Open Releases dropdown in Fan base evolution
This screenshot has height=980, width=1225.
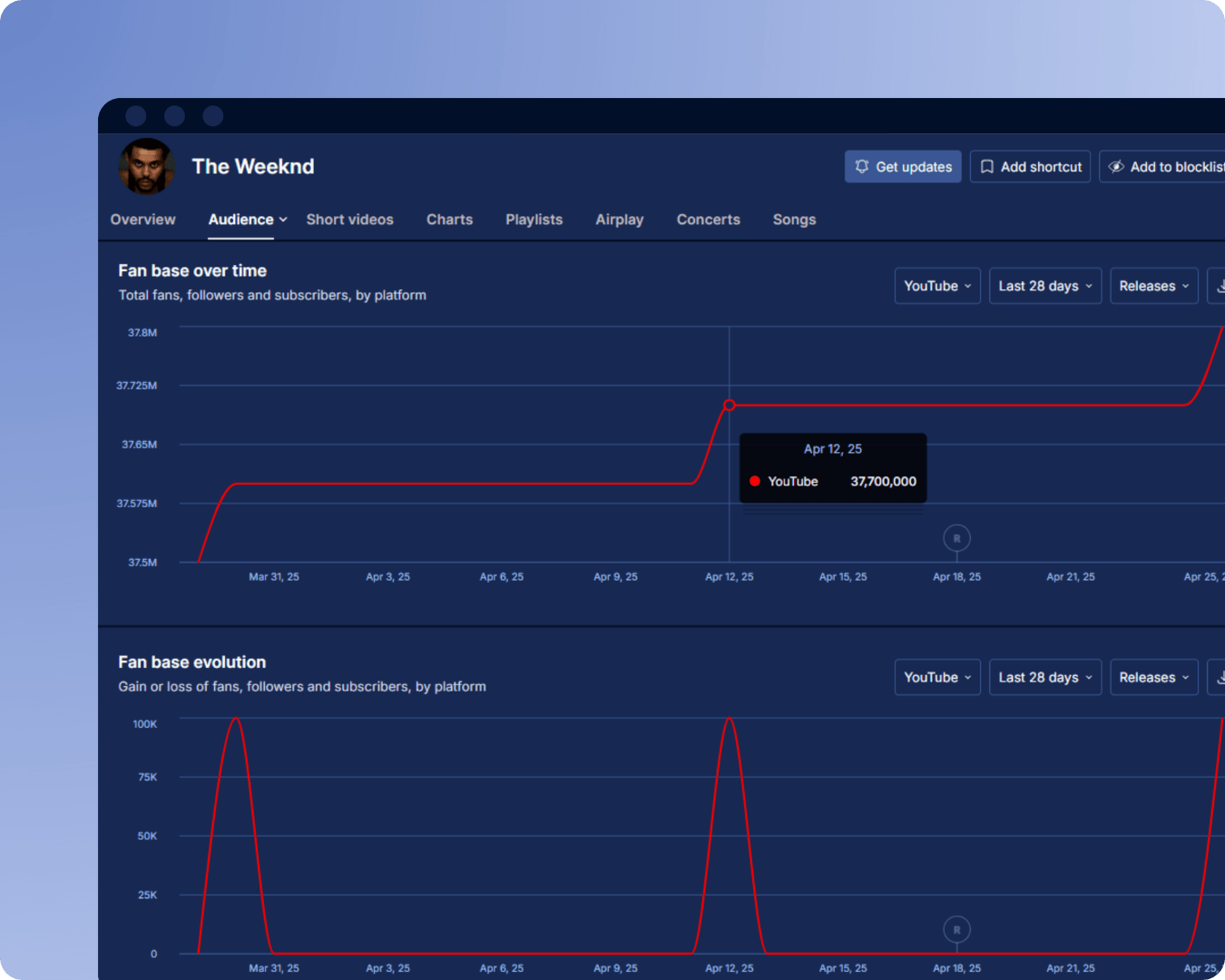(1153, 678)
